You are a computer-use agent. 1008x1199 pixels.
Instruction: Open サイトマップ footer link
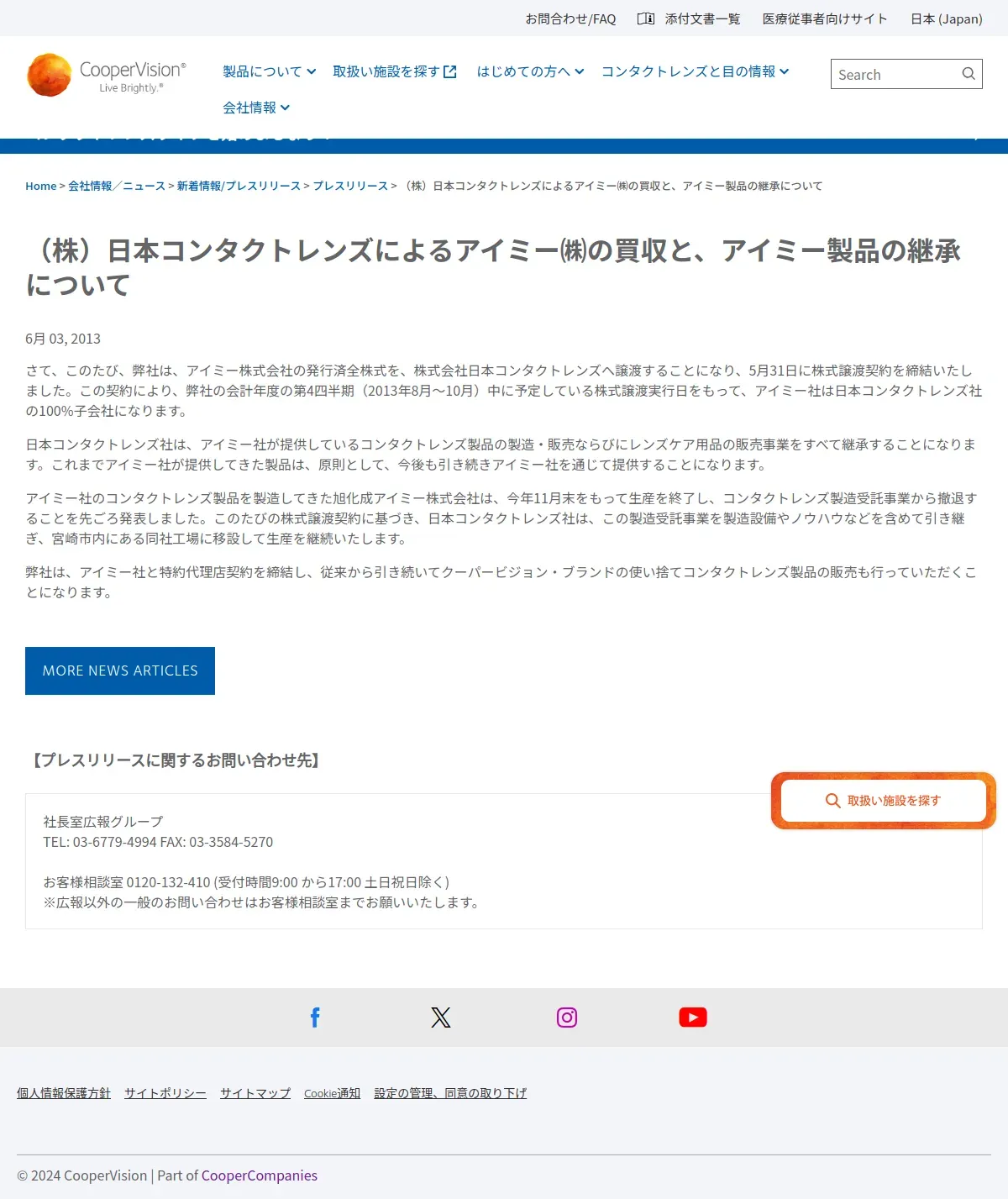click(x=255, y=1093)
